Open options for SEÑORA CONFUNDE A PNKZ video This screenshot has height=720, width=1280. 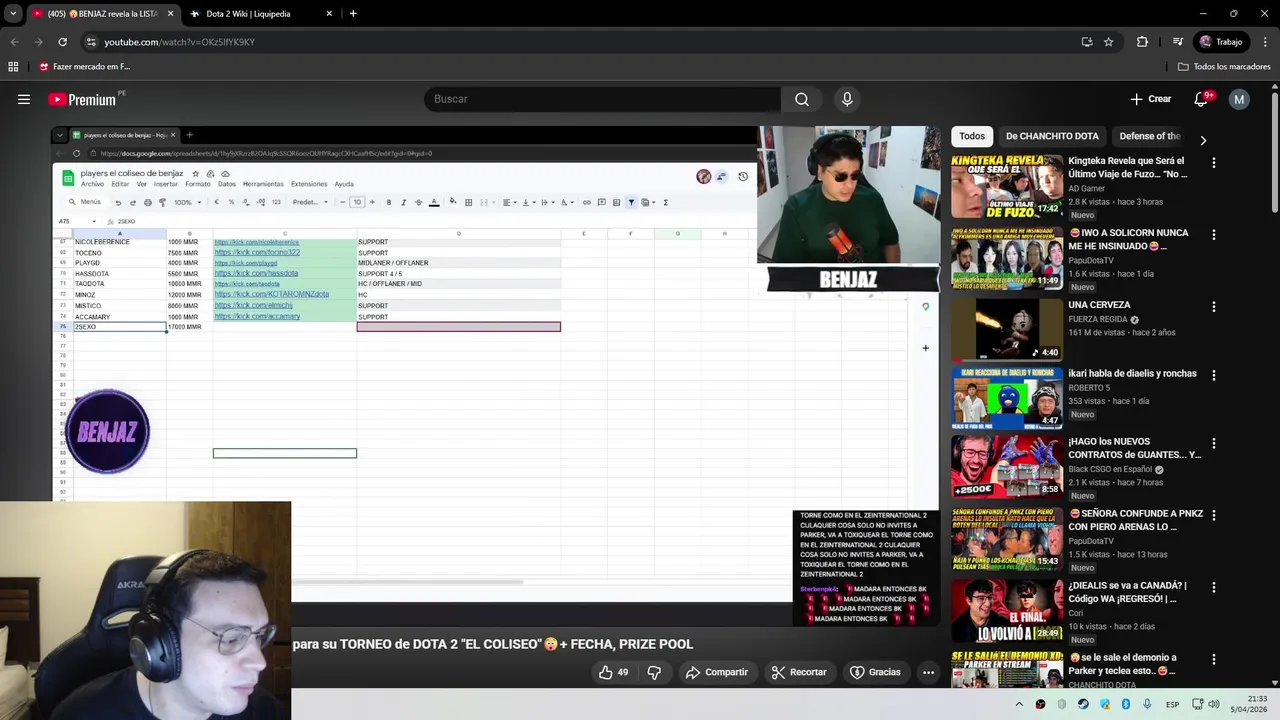point(1214,515)
